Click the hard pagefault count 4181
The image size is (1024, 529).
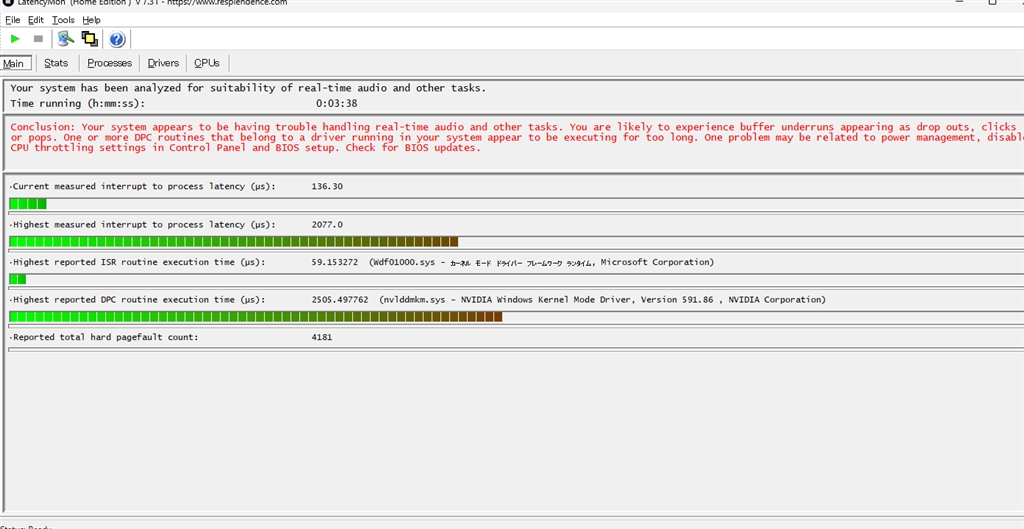tap(322, 338)
